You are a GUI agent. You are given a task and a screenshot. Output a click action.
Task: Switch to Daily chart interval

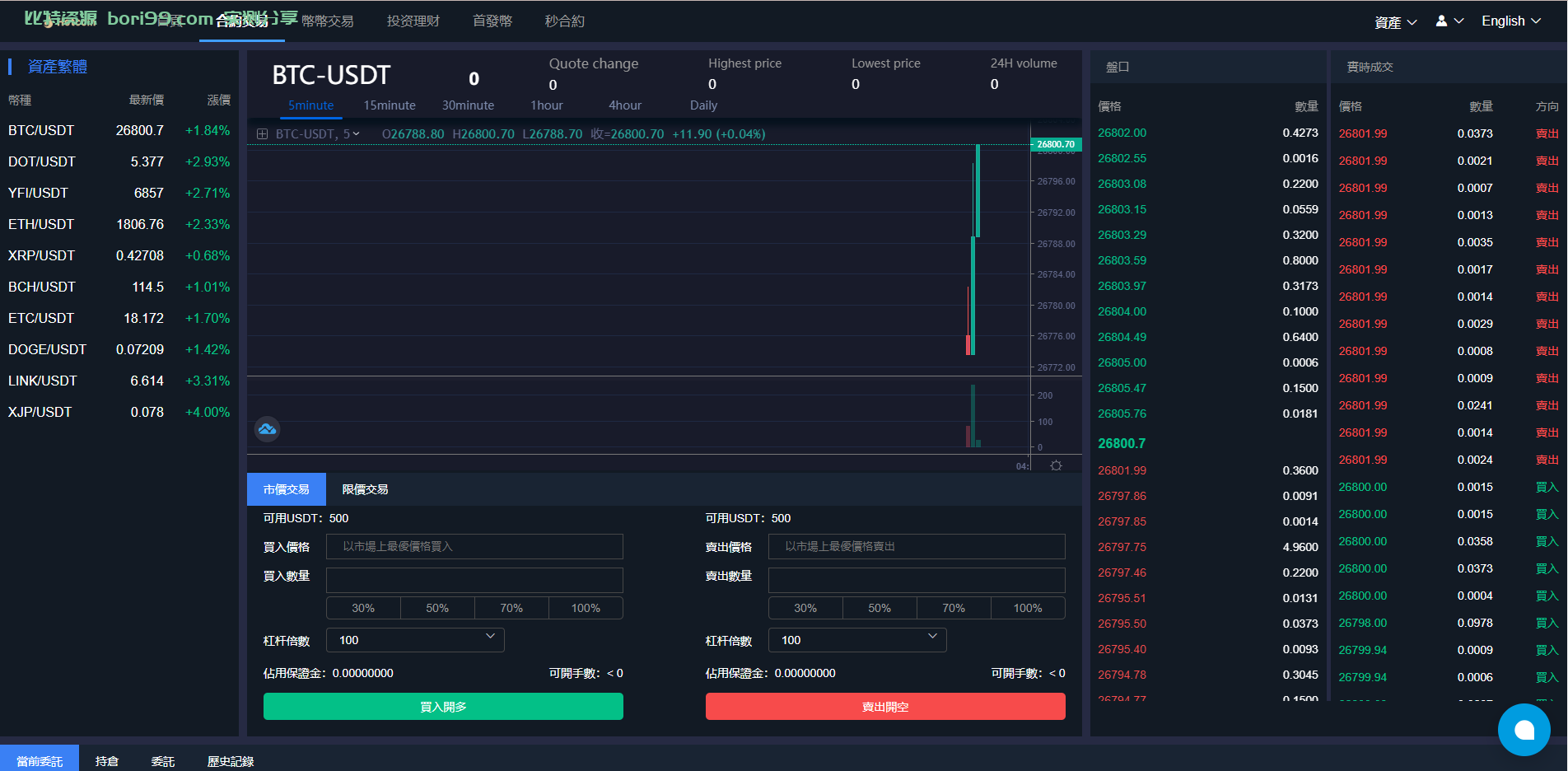(x=703, y=105)
